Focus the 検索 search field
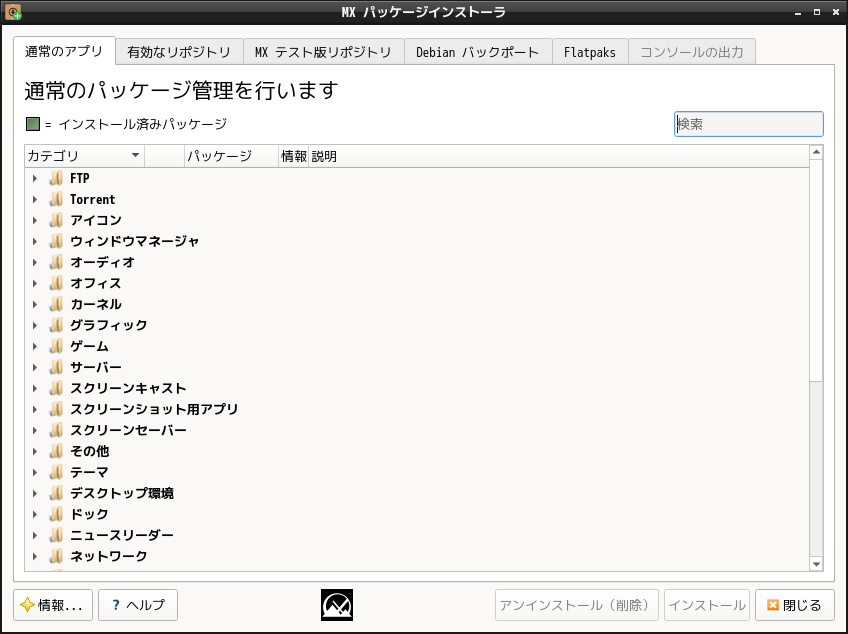Screen dimensions: 848x634 [x=748, y=124]
